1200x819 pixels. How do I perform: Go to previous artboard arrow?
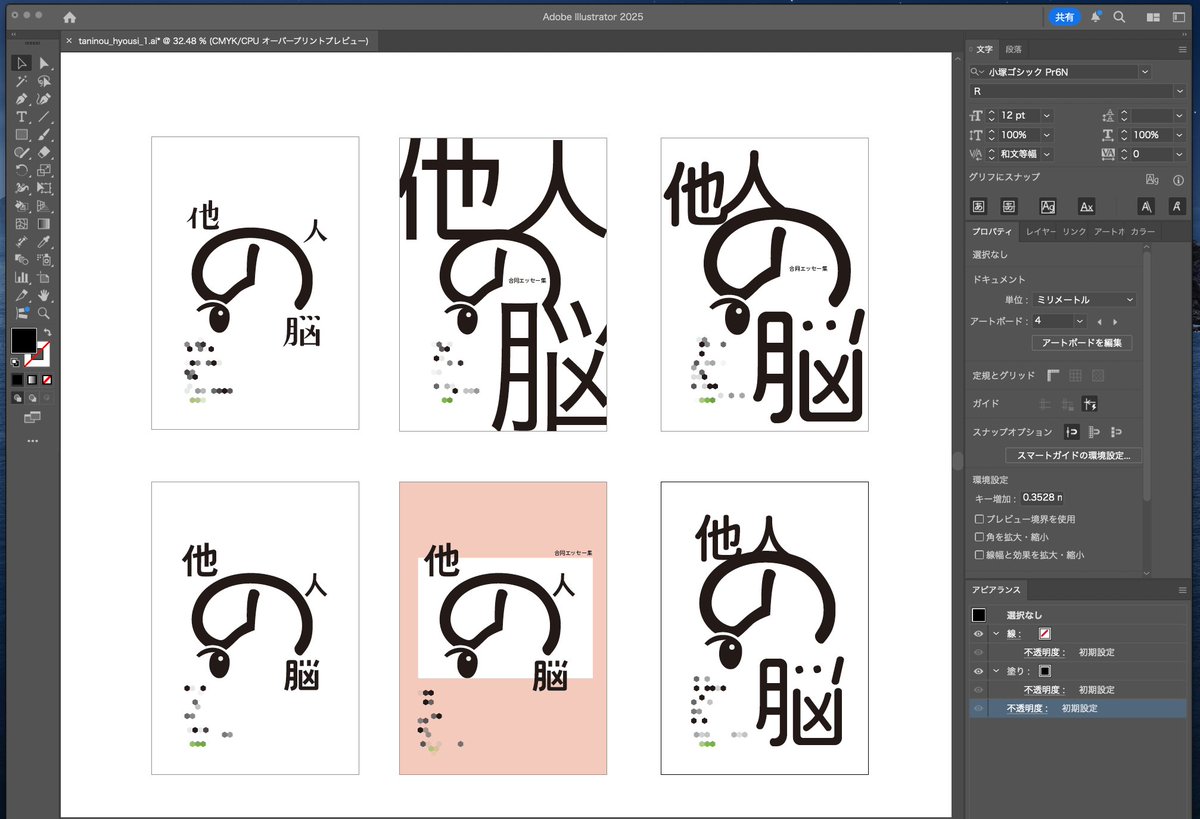click(1100, 322)
